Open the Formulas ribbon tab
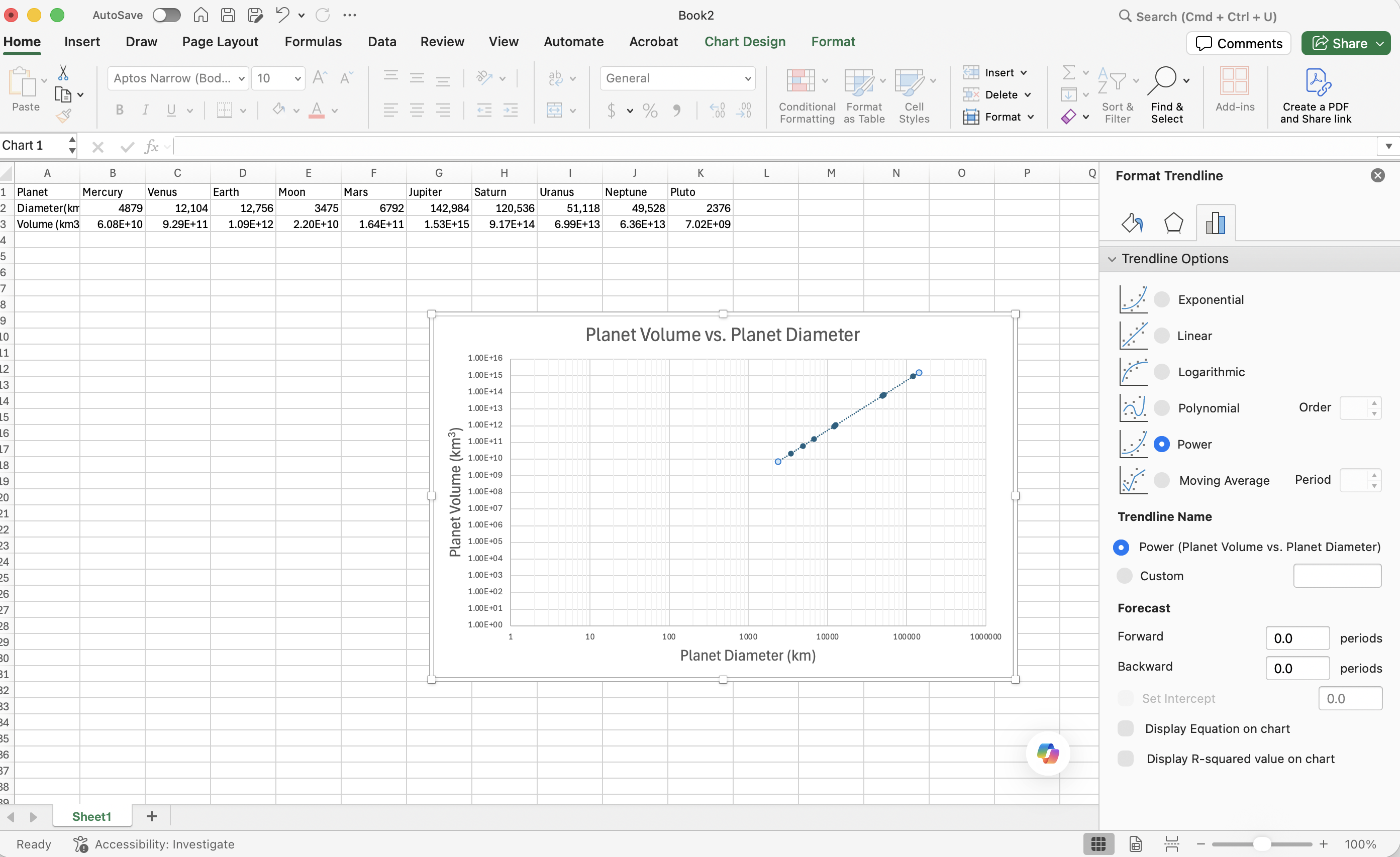This screenshot has width=1400, height=857. tap(313, 42)
